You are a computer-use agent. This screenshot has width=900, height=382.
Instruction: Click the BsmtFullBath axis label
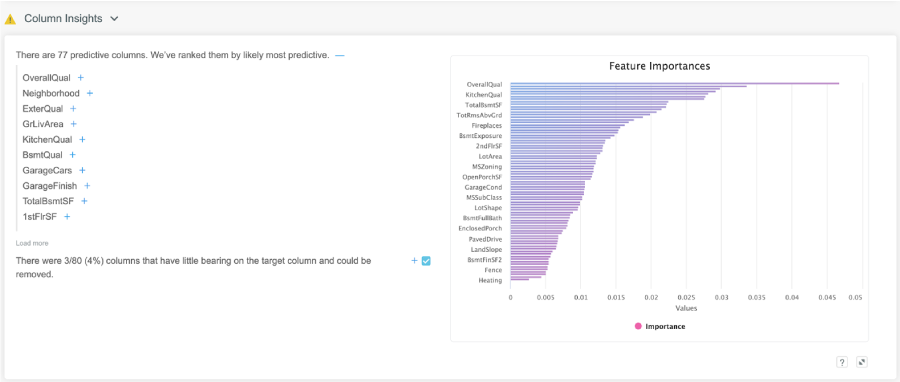pos(482,218)
